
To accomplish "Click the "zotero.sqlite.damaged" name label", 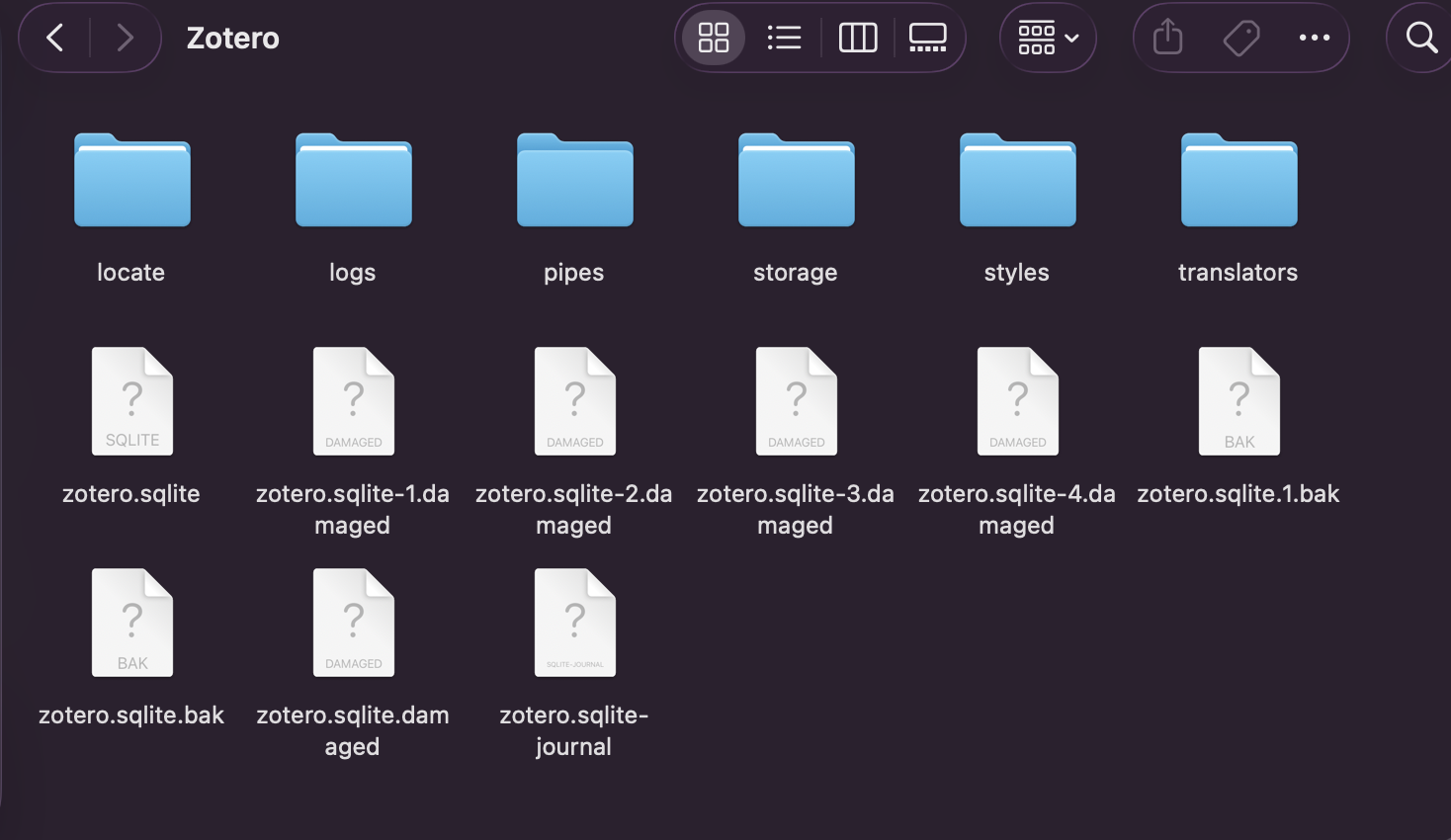I will [x=353, y=731].
